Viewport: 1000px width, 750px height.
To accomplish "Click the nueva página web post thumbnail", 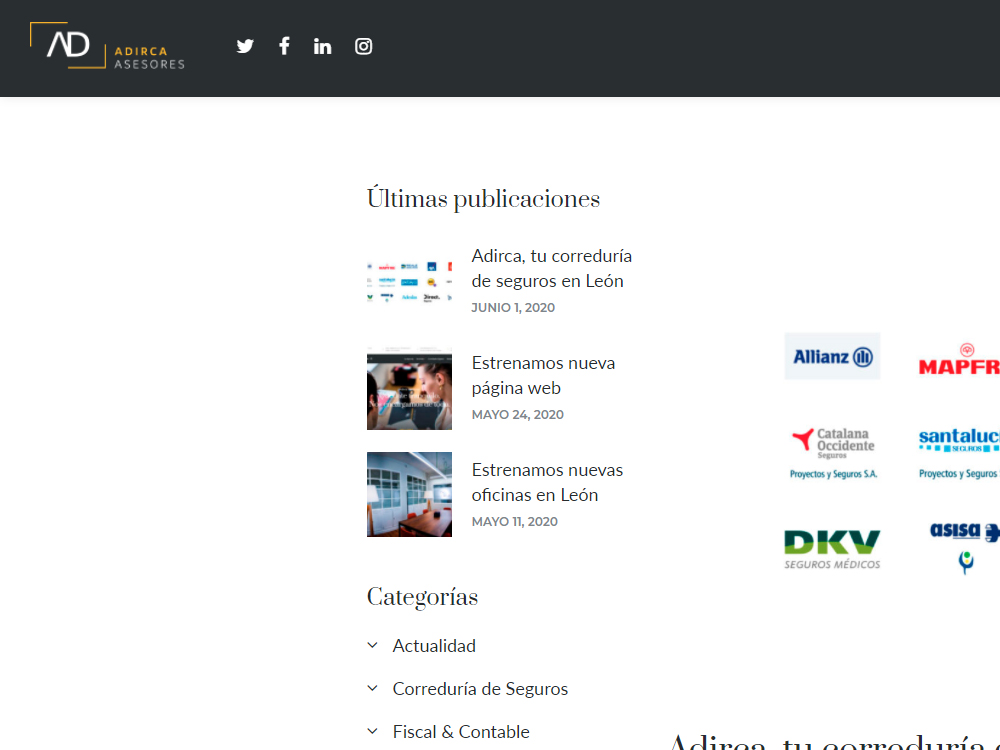I will pyautogui.click(x=409, y=387).
